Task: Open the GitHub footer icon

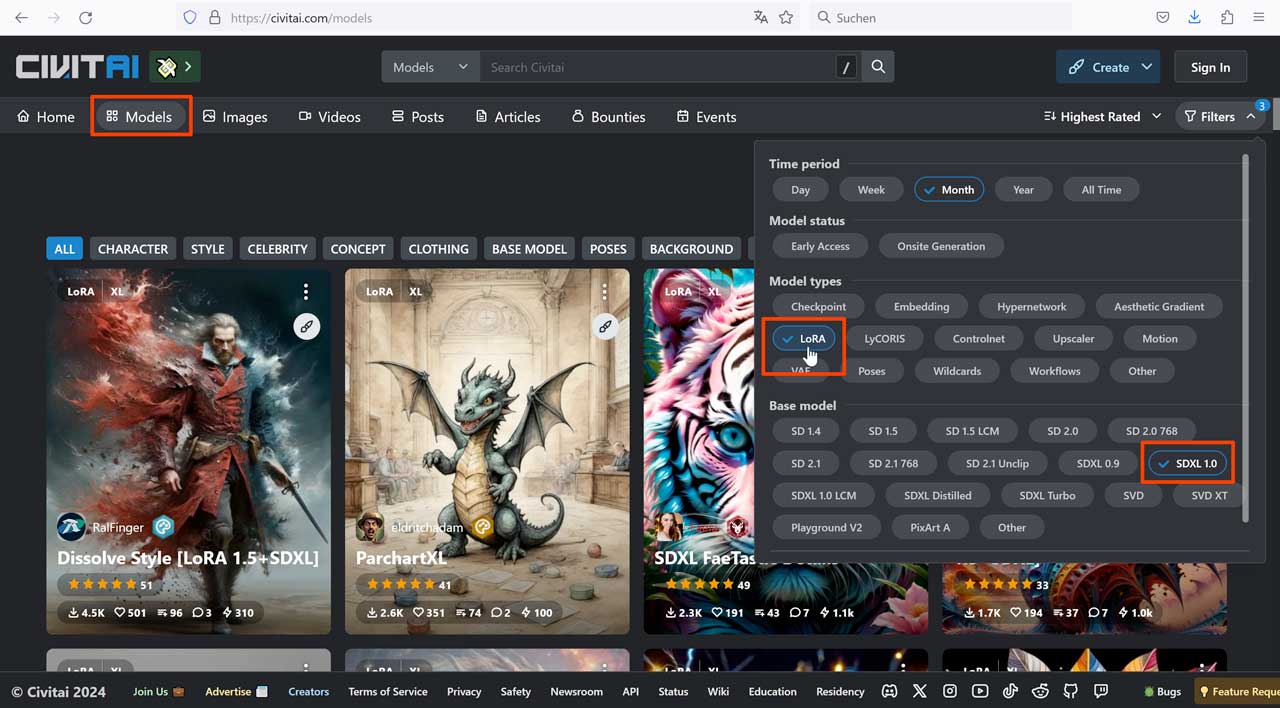Action: tap(1071, 691)
